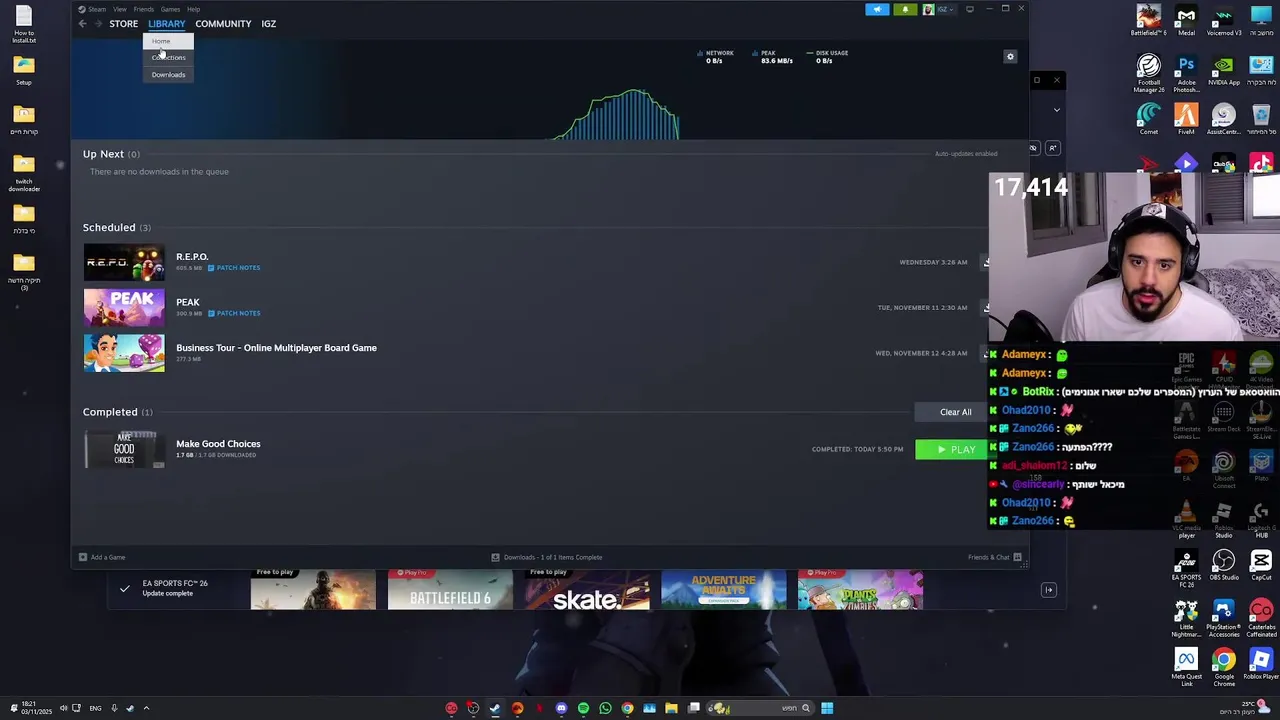Open the R.E.P.O. game thumbnail

tap(124, 262)
